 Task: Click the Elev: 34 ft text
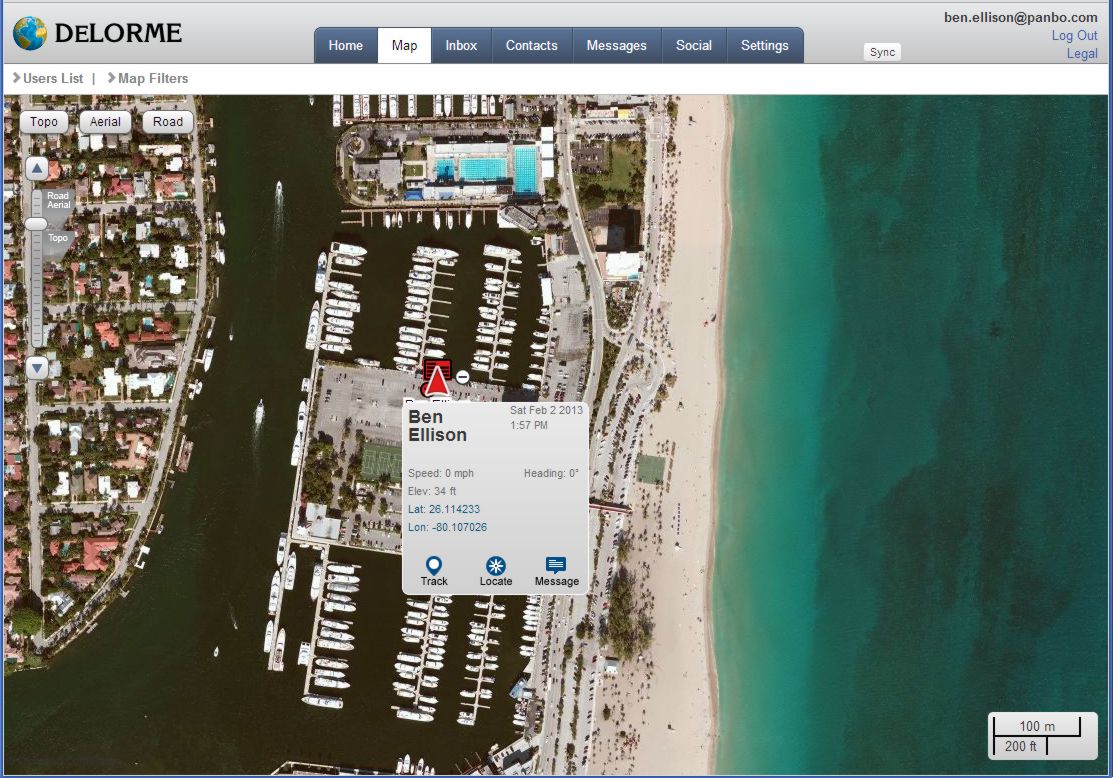[432, 491]
